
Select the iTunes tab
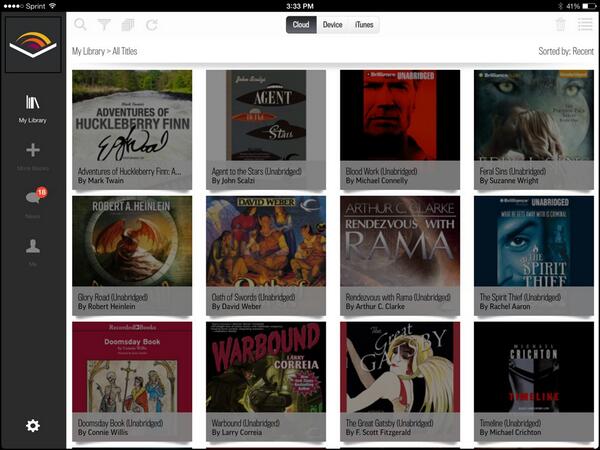click(364, 25)
